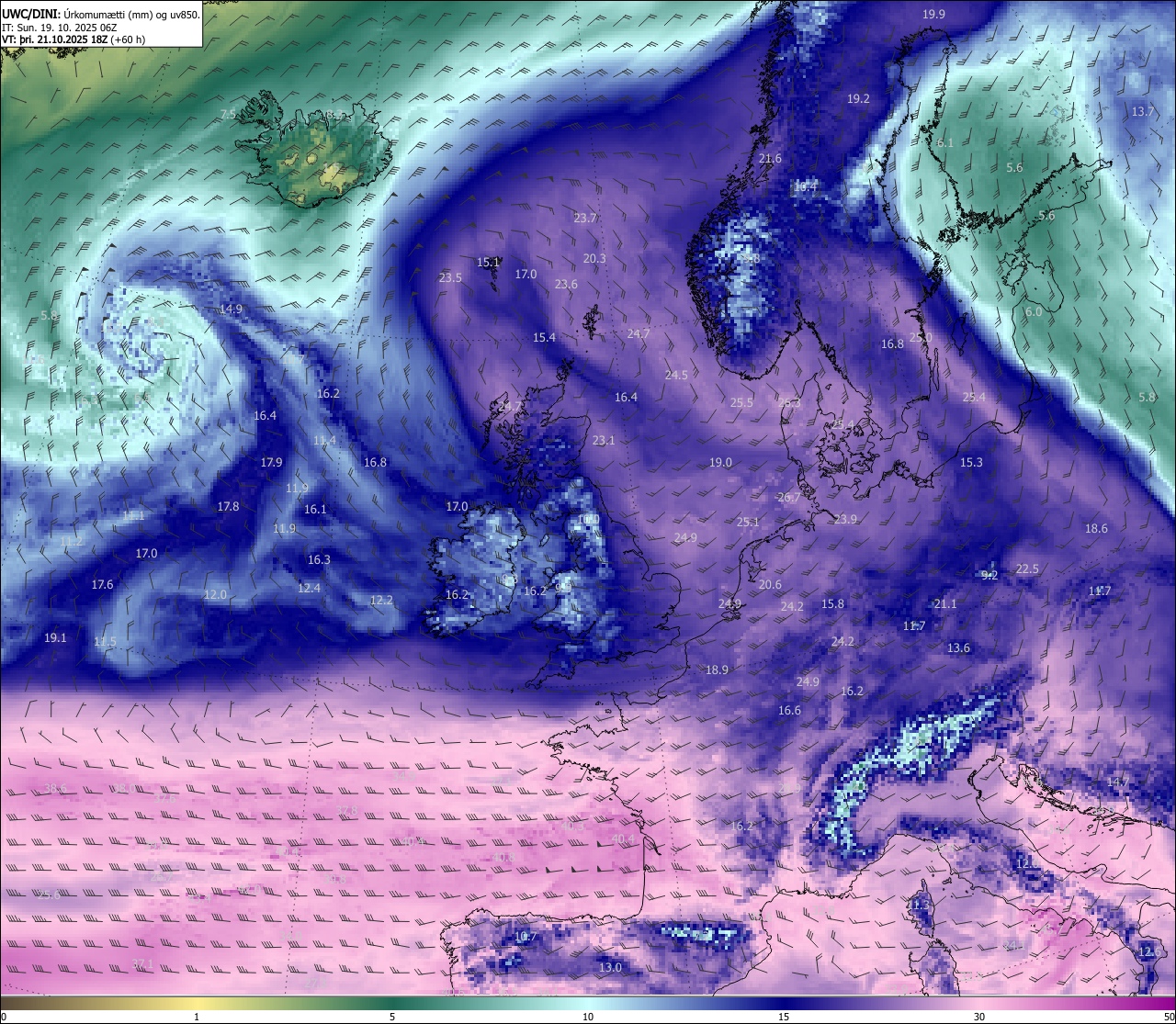Click the 1 tick label on the colour scale
This screenshot has height=1024, width=1176.
197,1017
